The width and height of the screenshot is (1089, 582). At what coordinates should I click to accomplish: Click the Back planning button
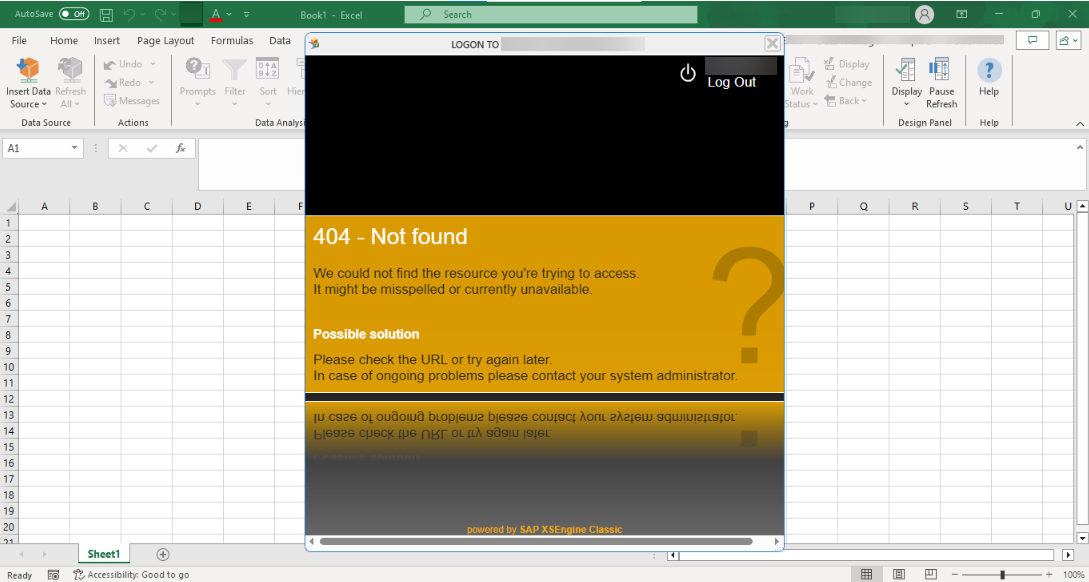pyautogui.click(x=846, y=101)
